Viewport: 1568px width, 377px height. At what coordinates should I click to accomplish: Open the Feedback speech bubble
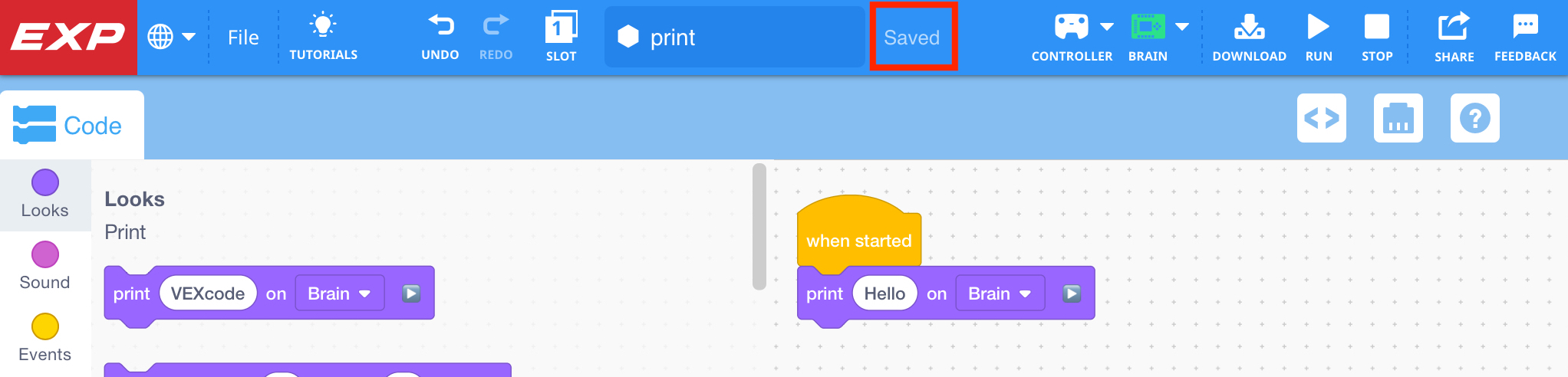point(1525,27)
